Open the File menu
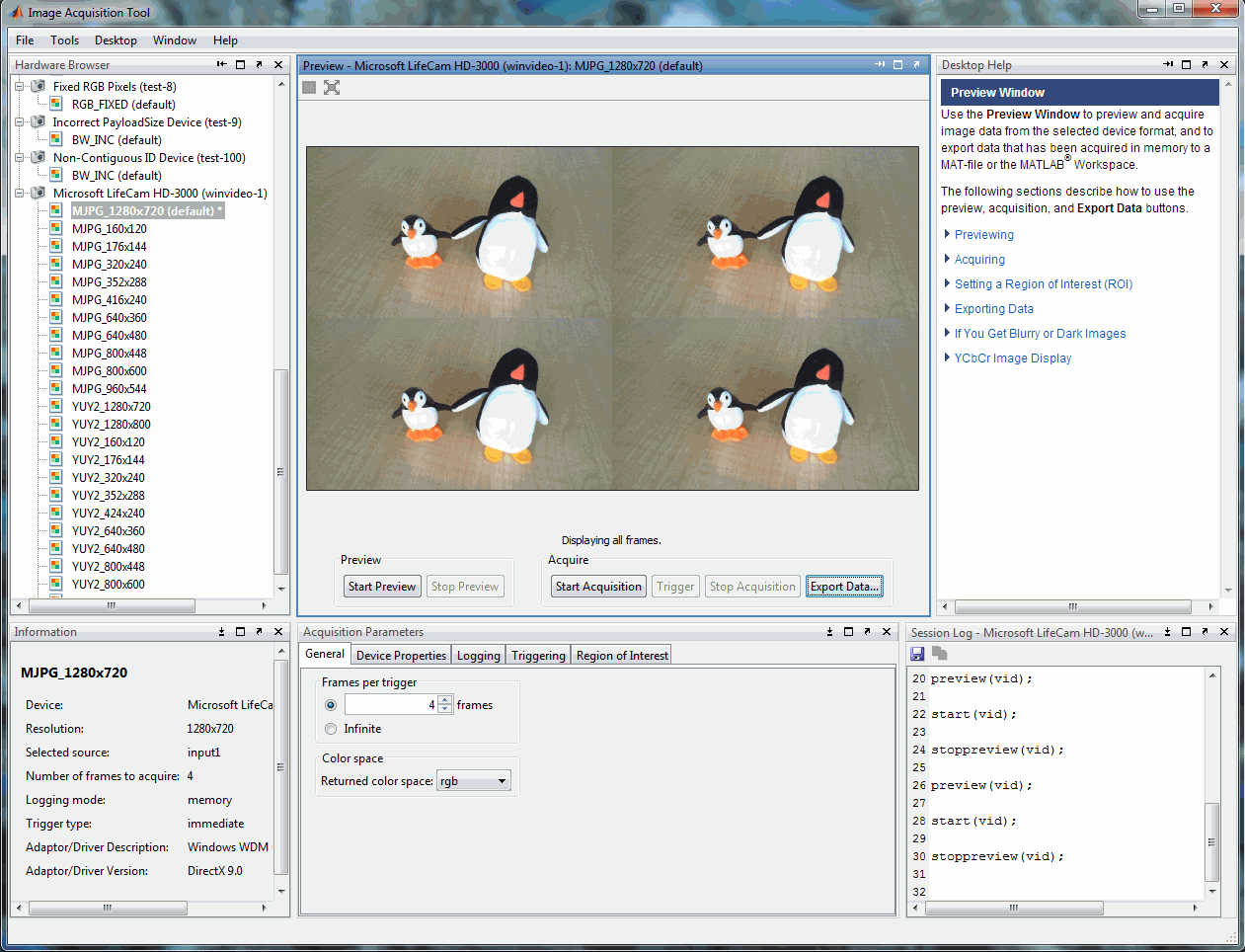The height and width of the screenshot is (952, 1245). 25,40
